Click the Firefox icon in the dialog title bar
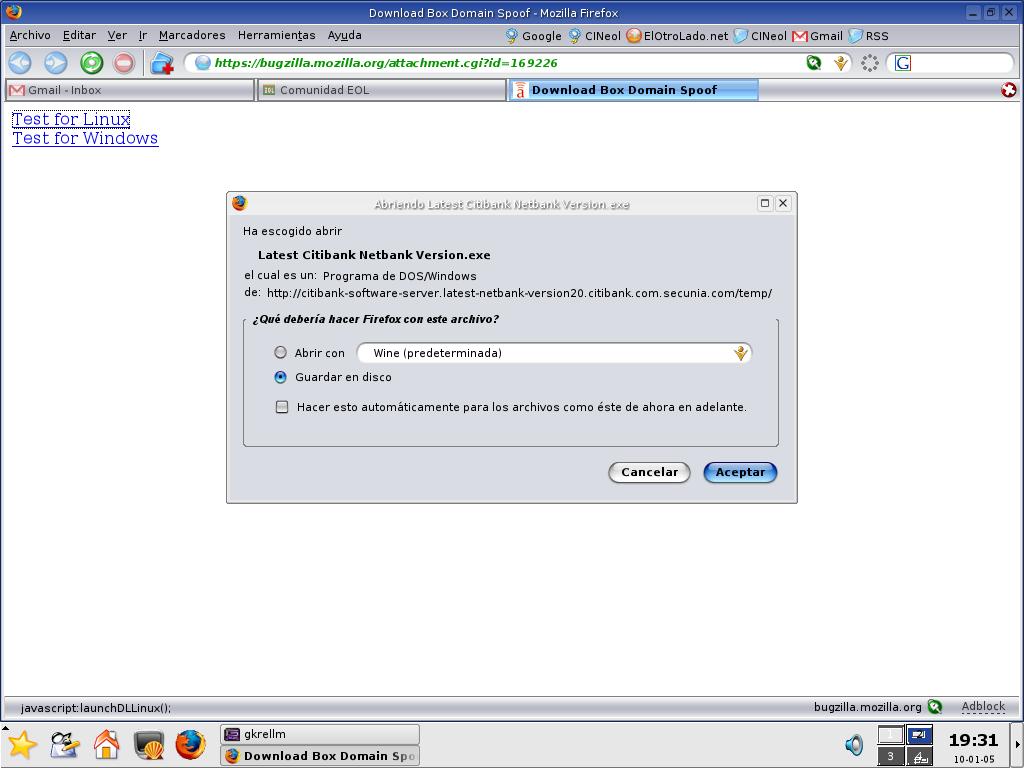The image size is (1024, 768). tap(240, 203)
